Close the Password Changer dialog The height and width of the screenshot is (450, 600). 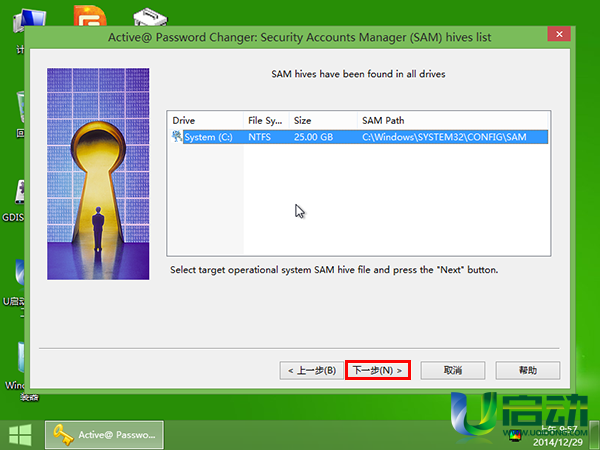tap(559, 34)
